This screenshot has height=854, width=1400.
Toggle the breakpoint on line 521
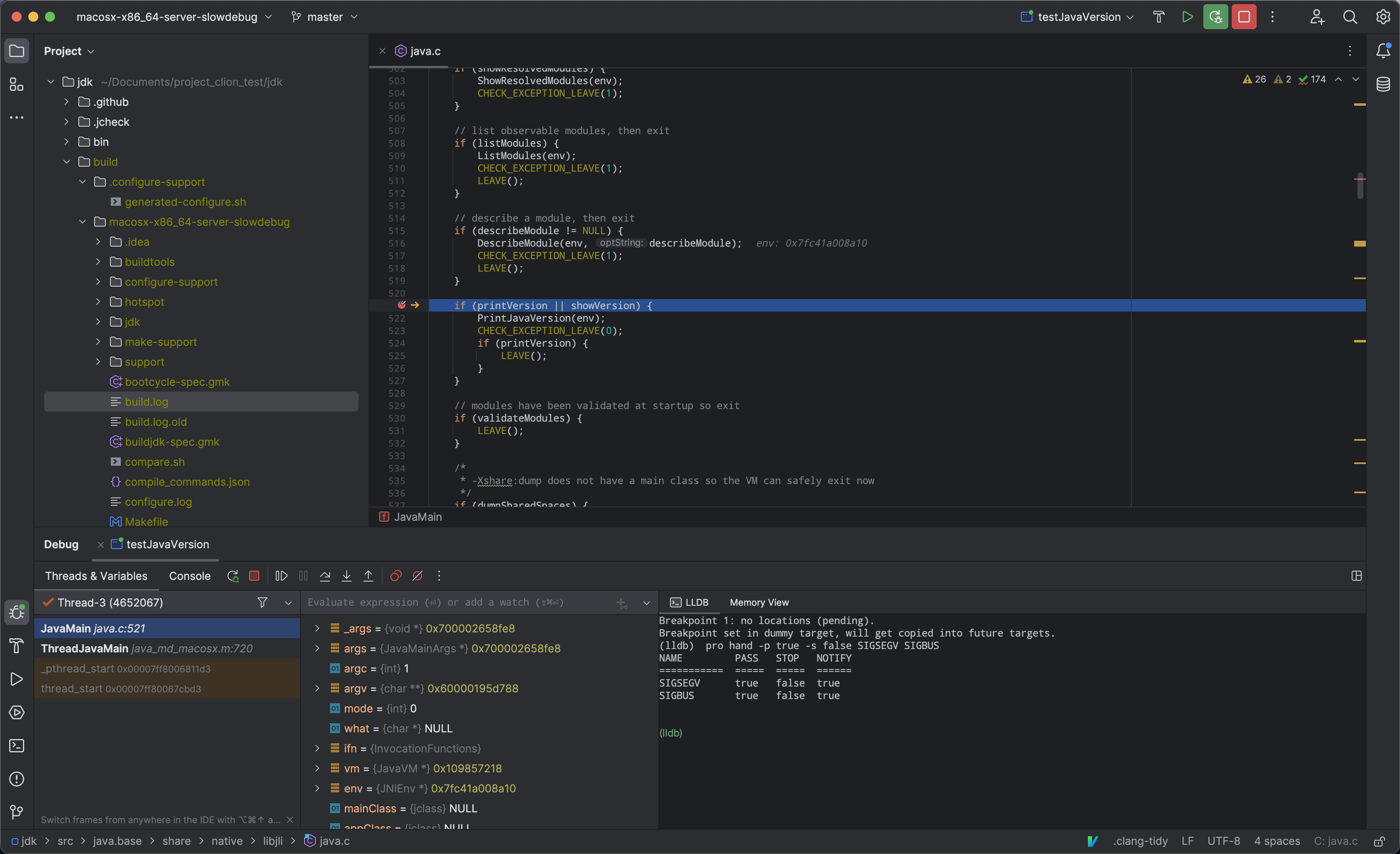(x=402, y=306)
